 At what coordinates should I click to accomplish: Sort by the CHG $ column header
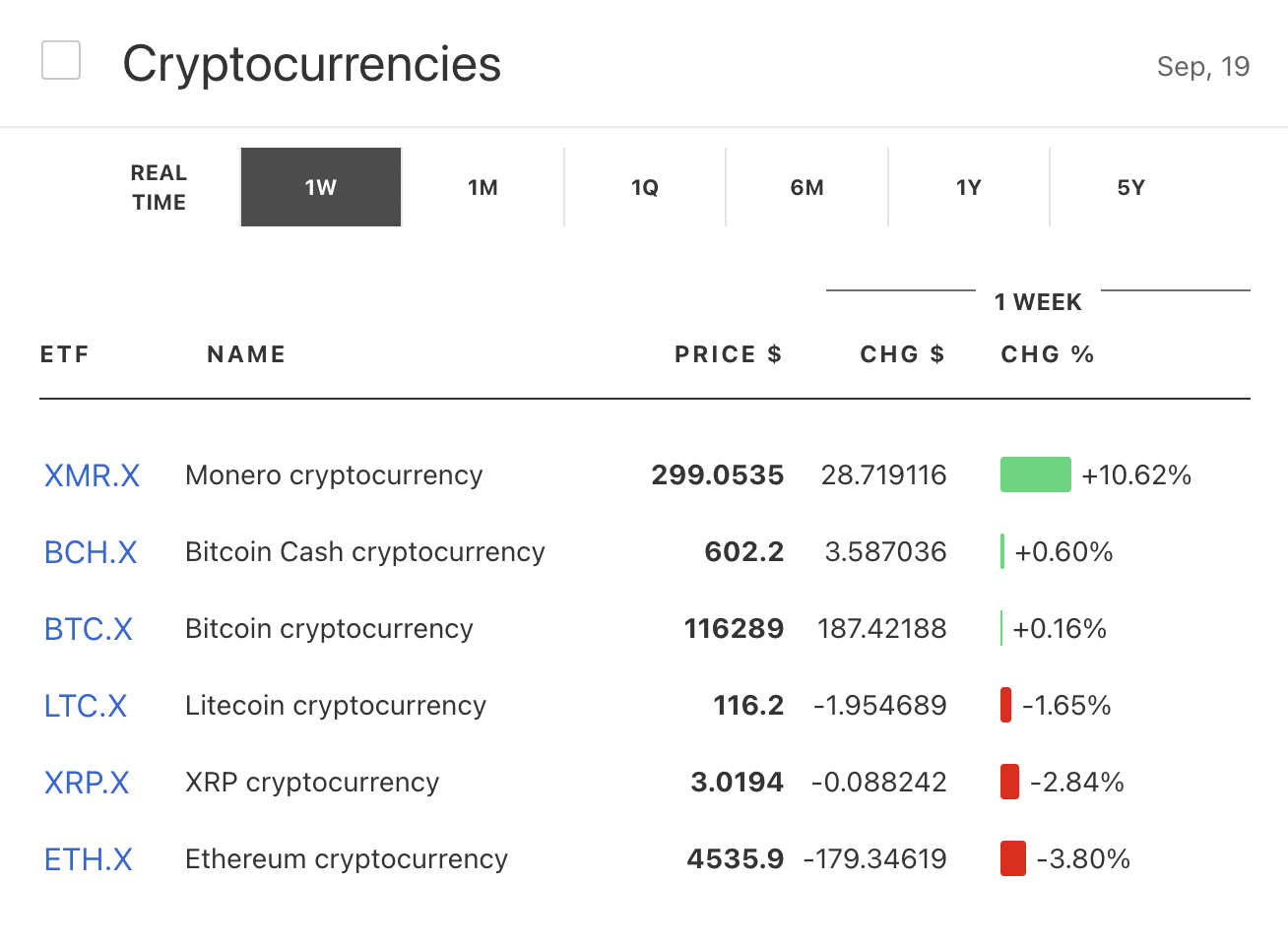click(902, 354)
